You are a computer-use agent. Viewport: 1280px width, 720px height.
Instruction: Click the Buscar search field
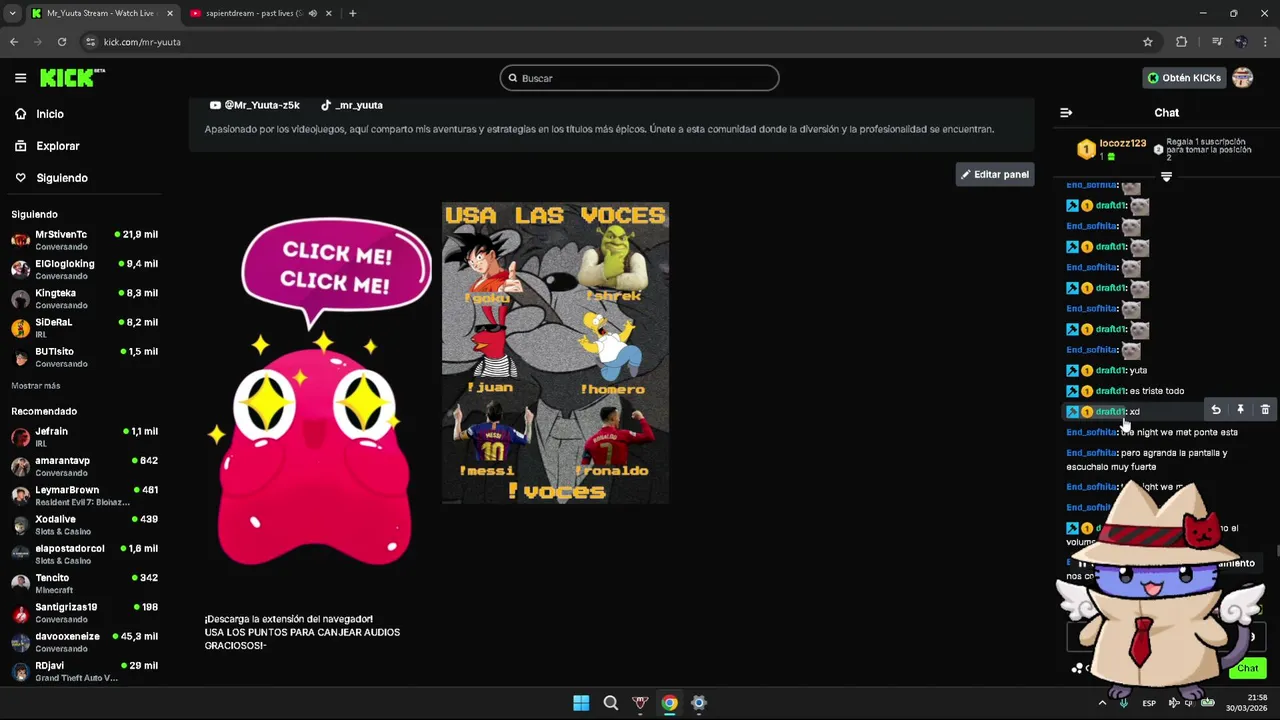[639, 78]
